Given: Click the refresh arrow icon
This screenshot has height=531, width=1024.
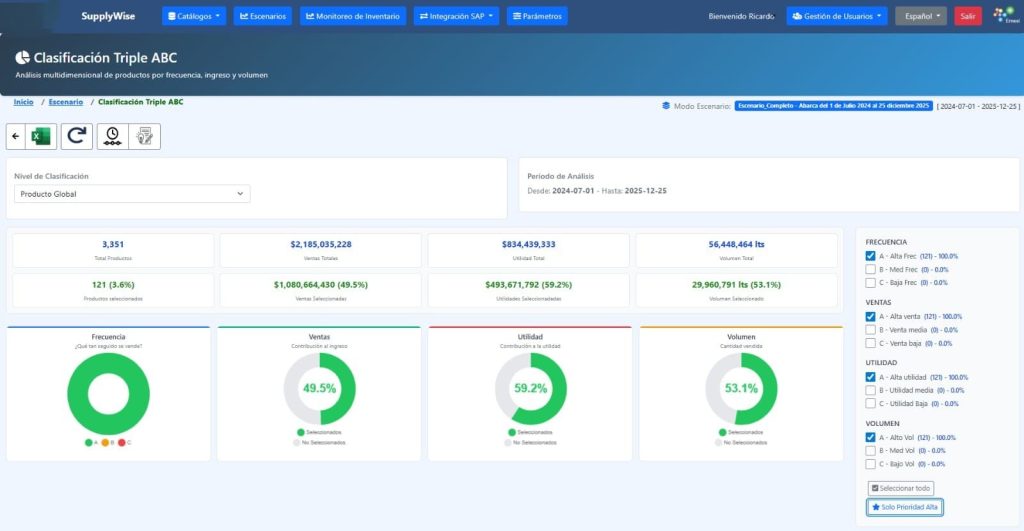Looking at the screenshot, I should 75,136.
